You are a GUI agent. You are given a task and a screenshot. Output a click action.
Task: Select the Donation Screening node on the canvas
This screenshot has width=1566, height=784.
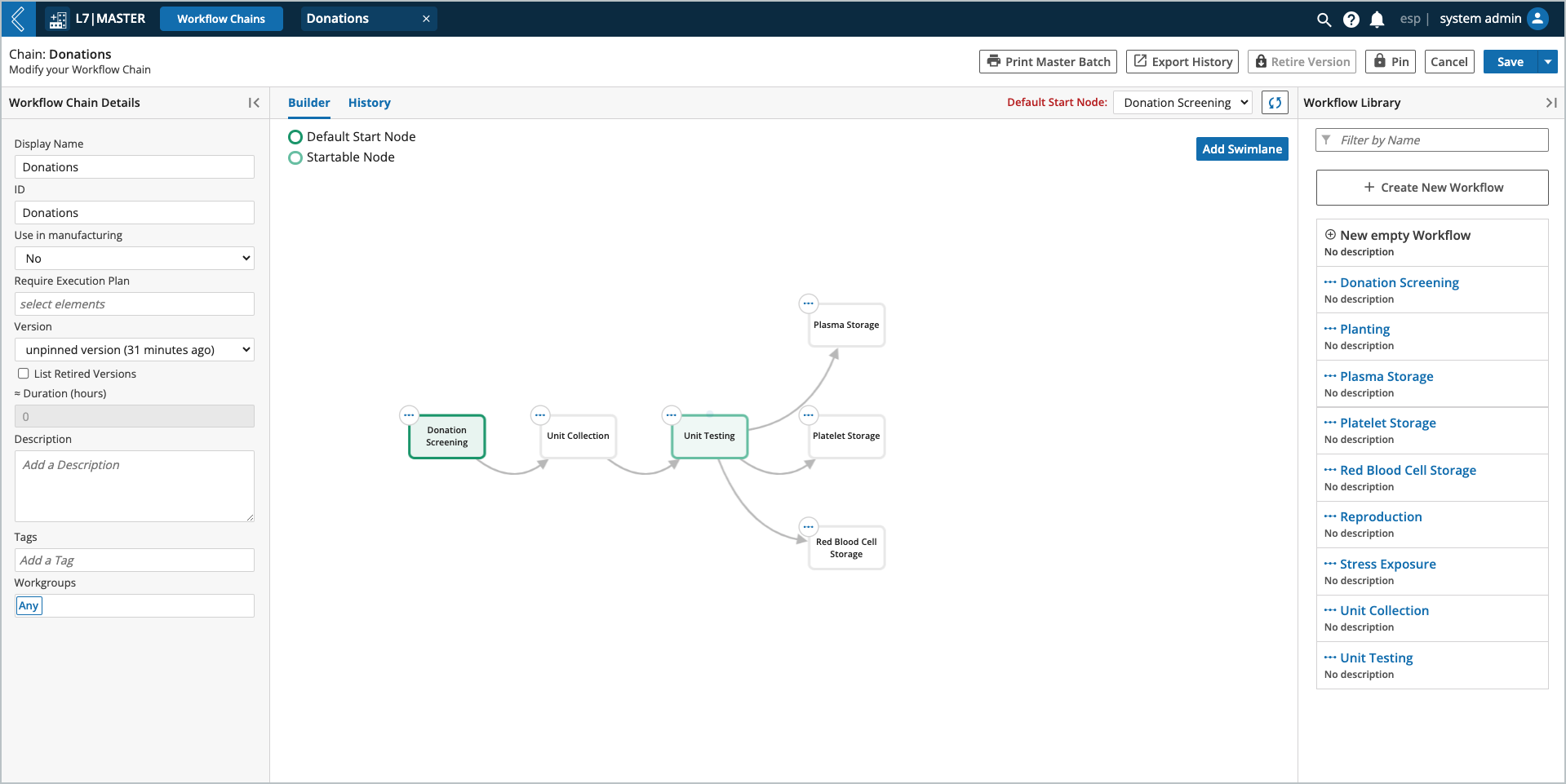coord(447,437)
